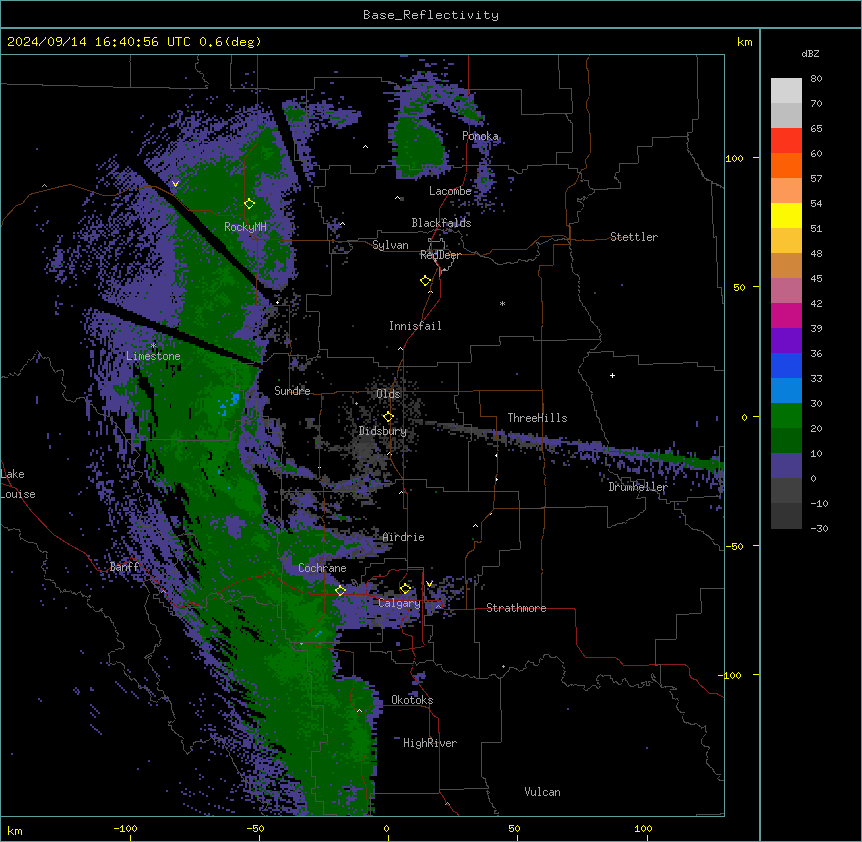Select the yellow 51-54 dBZ legend swatch
Image resolution: width=862 pixels, height=842 pixels.
(x=786, y=215)
